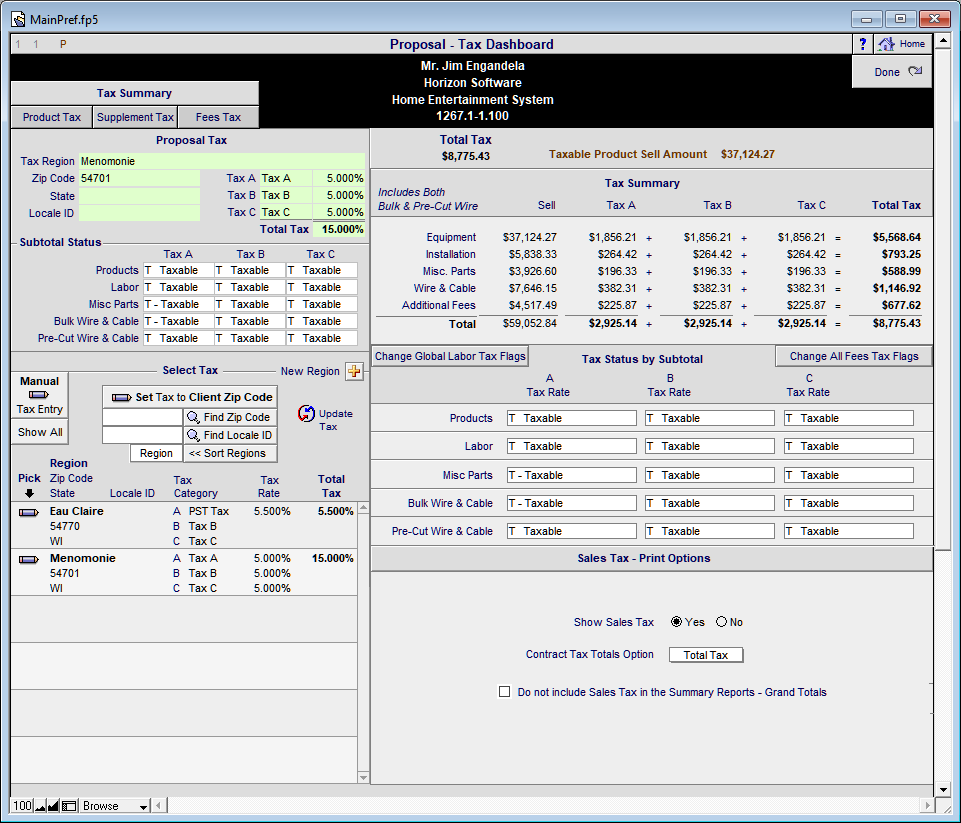Image resolution: width=961 pixels, height=823 pixels.
Task: Click region list scrollbar down arrow
Action: pyautogui.click(x=363, y=778)
